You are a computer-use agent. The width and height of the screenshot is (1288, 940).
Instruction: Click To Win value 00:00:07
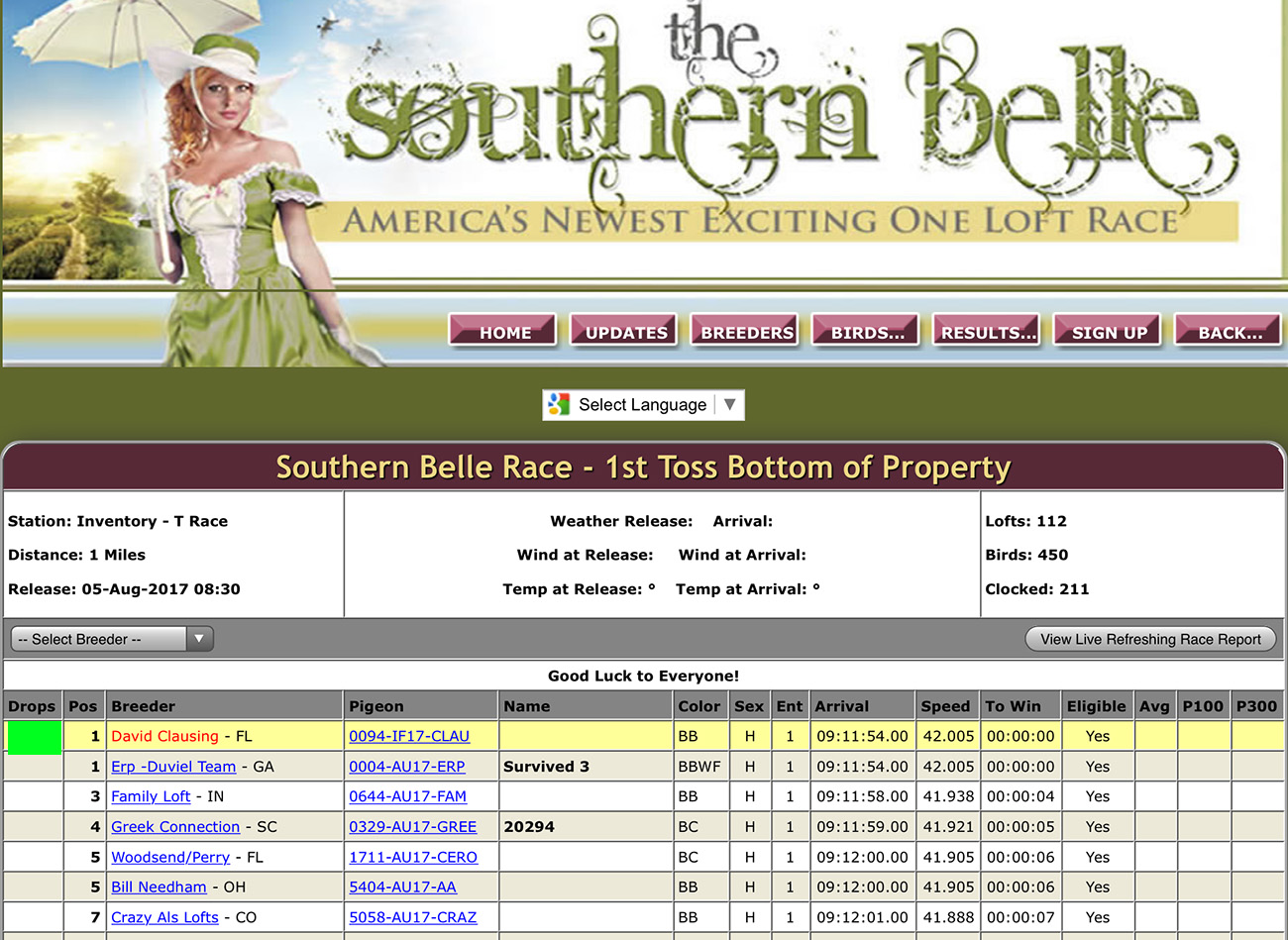click(x=1020, y=918)
